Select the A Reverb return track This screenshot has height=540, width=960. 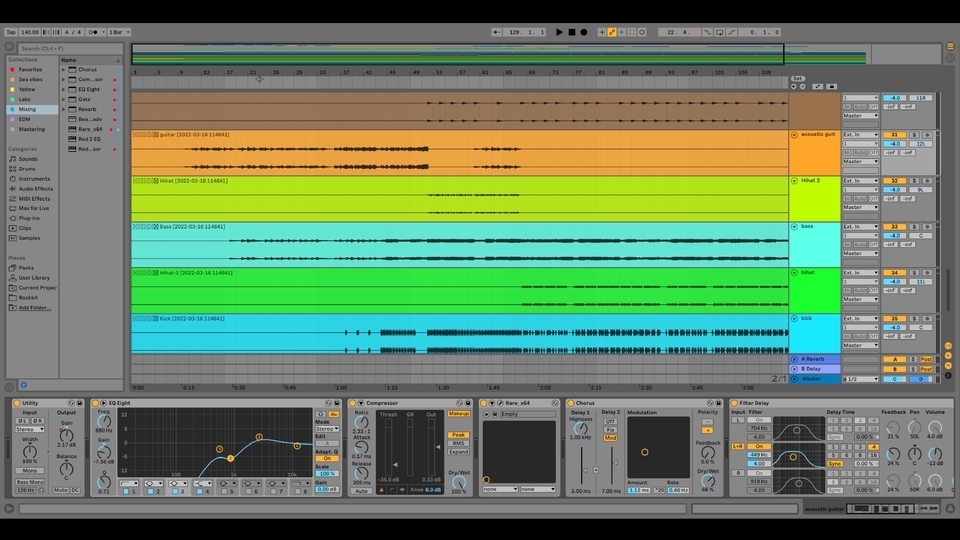(x=813, y=359)
